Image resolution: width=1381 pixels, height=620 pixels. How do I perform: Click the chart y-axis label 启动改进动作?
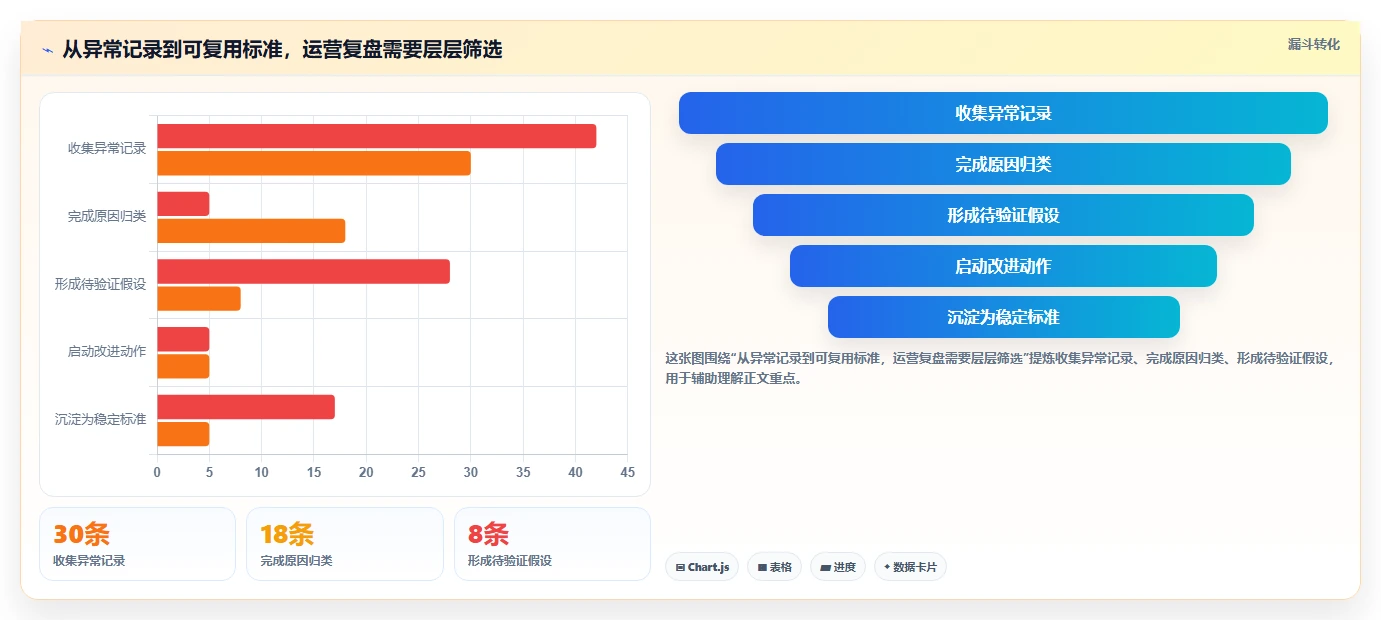[107, 352]
